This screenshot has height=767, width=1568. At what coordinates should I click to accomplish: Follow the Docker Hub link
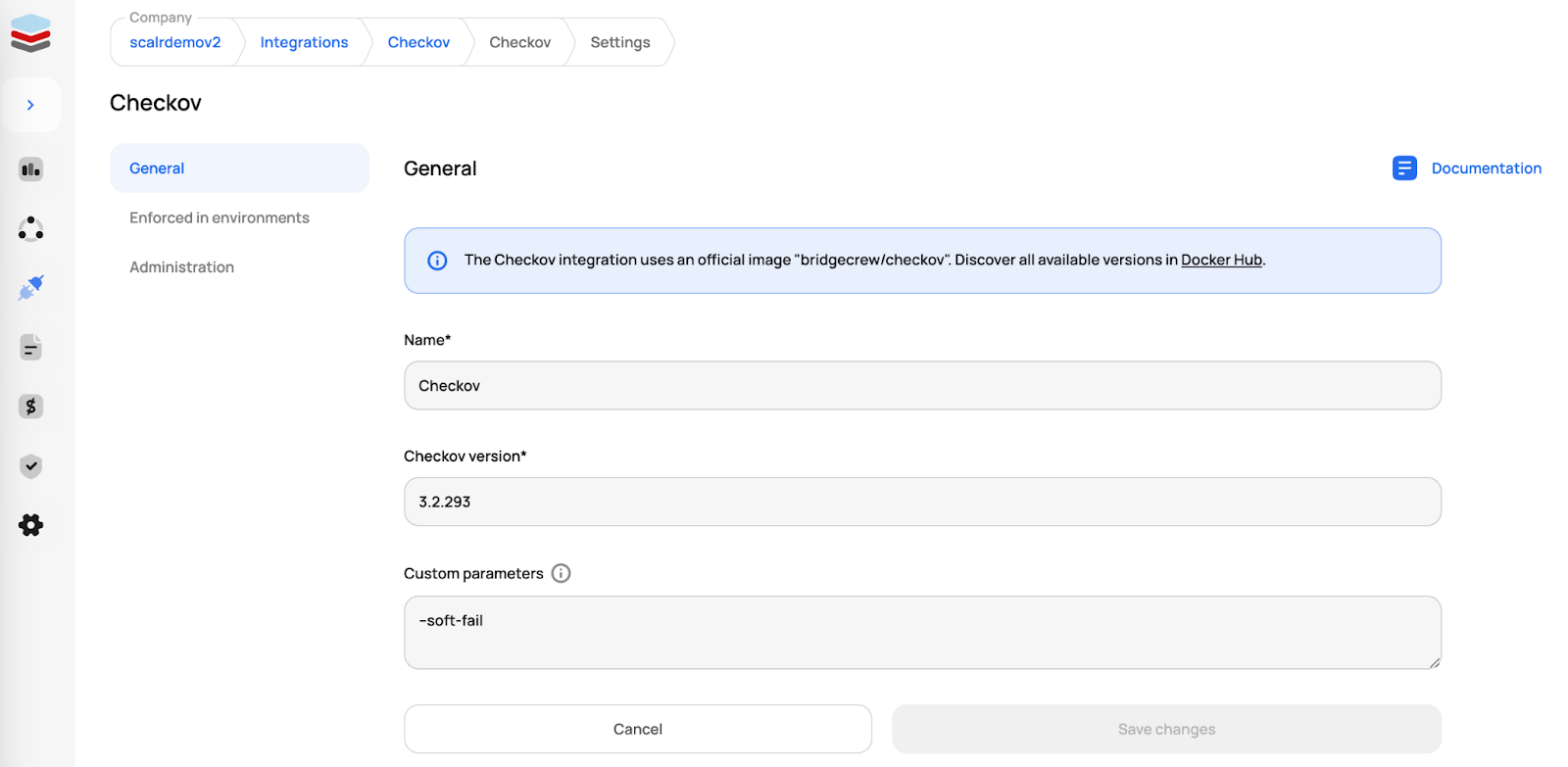(1221, 260)
